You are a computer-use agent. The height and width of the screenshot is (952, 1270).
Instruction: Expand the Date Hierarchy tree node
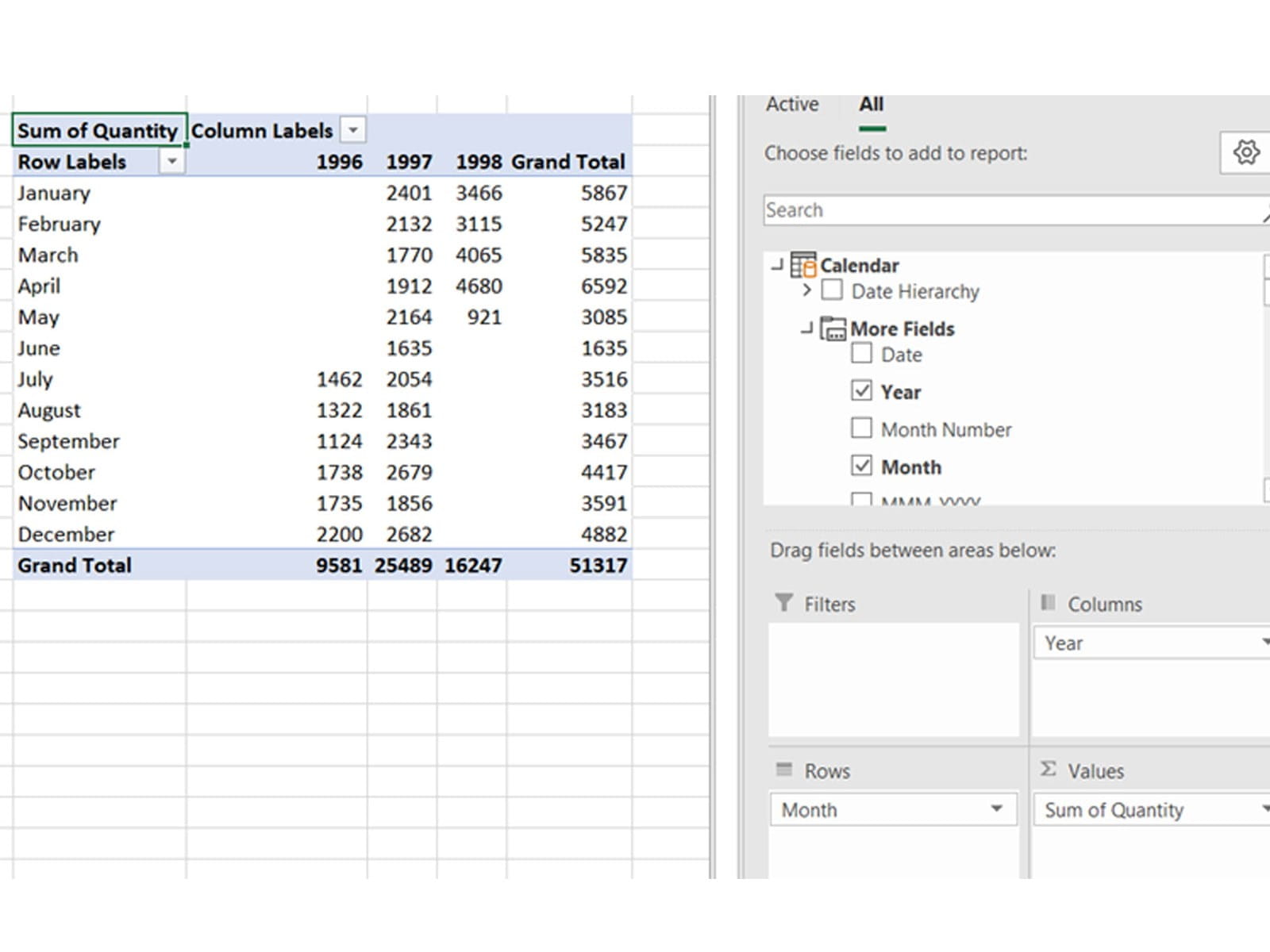[x=806, y=290]
